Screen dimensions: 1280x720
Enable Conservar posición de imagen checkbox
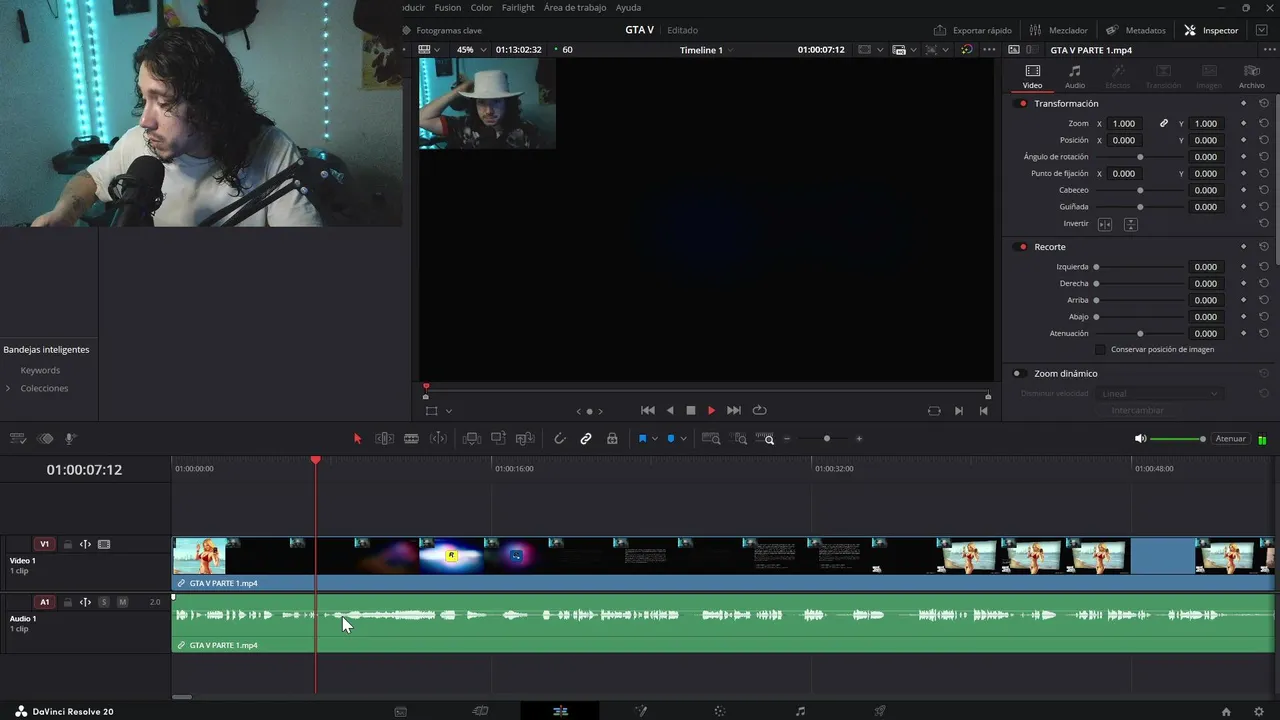pyautogui.click(x=1101, y=350)
